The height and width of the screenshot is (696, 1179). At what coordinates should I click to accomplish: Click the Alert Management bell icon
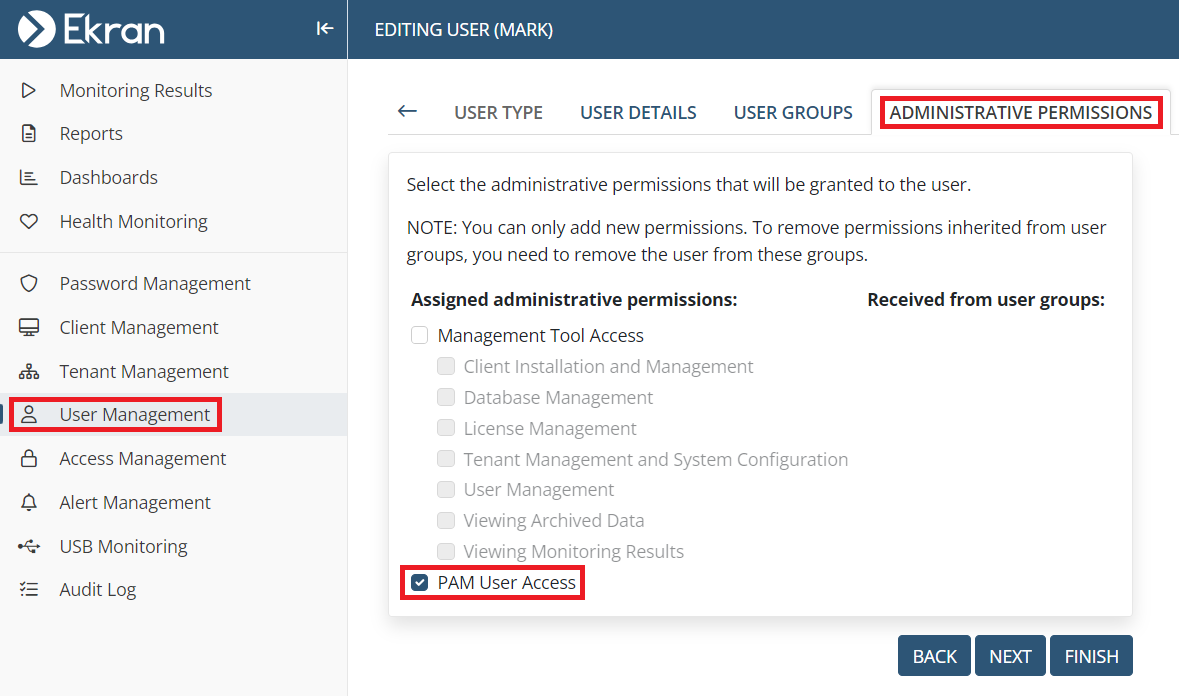pos(29,503)
